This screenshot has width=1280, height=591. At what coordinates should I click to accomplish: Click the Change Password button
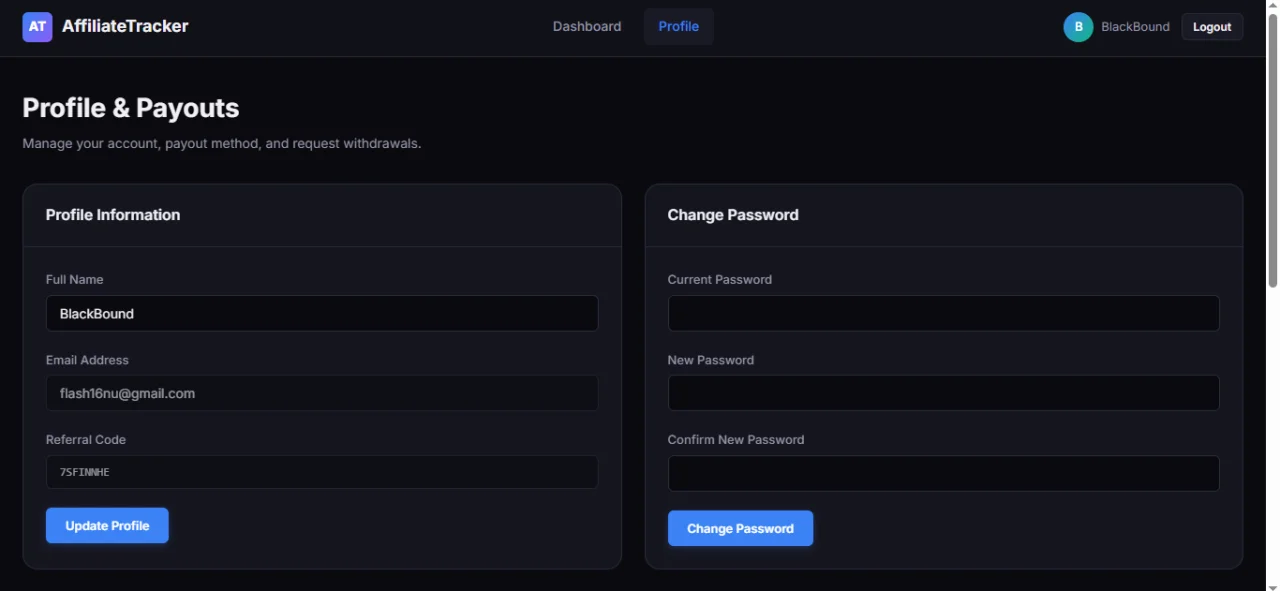point(740,528)
